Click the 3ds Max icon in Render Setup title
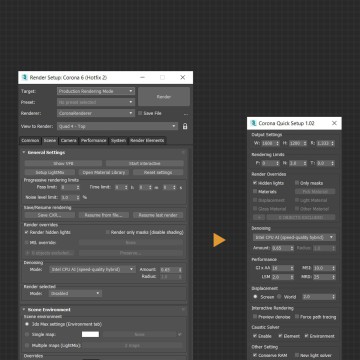The image size is (360, 360). click(24, 77)
